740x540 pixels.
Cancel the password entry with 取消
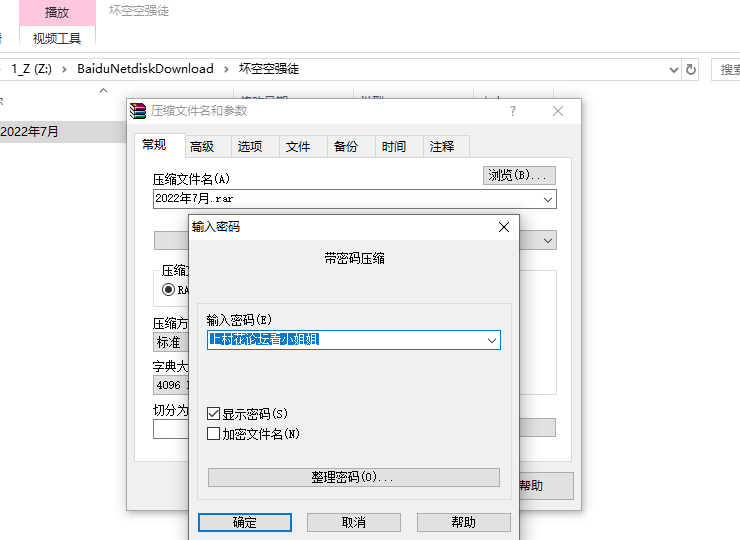tap(353, 522)
